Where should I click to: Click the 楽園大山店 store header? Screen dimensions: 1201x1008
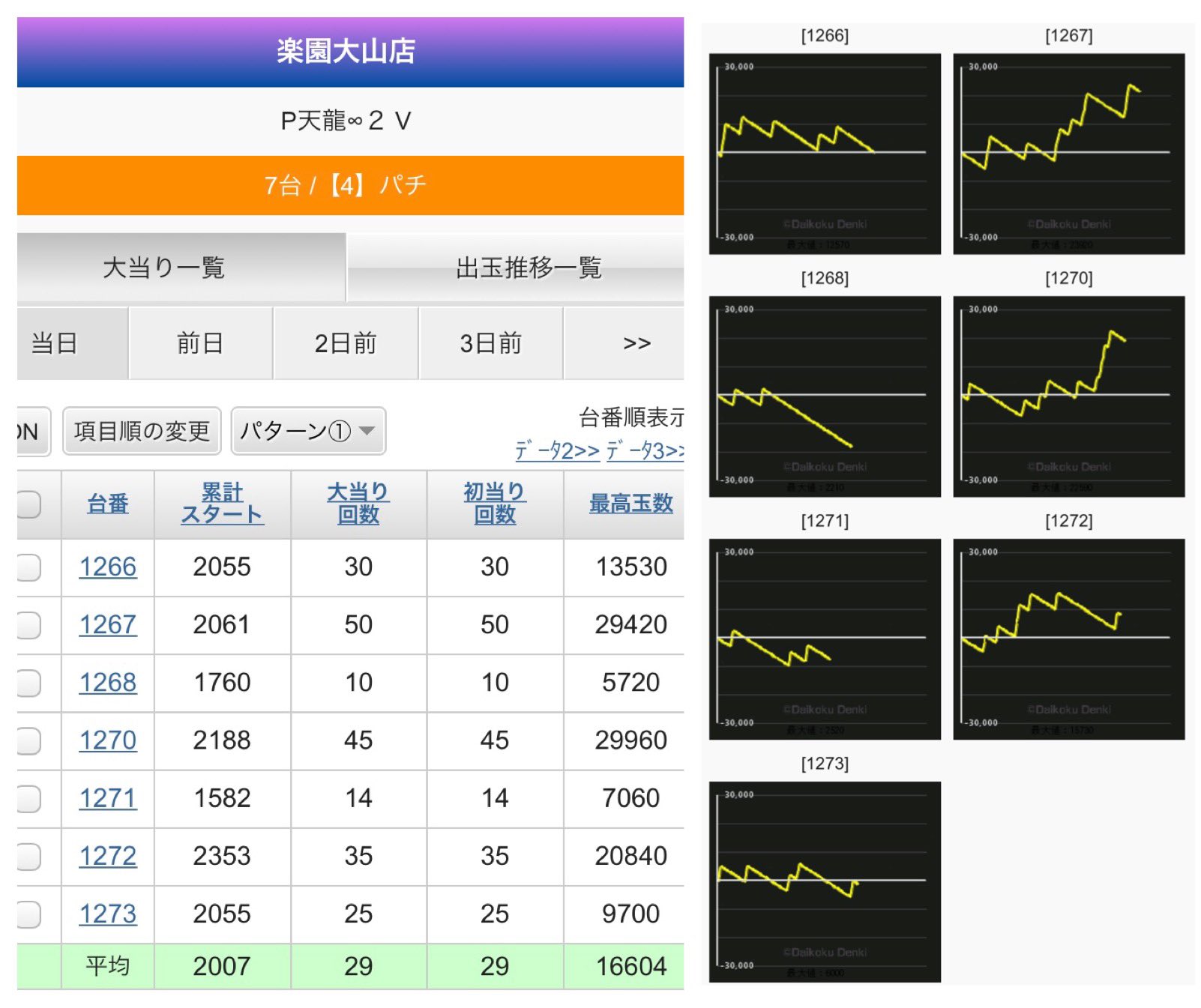point(350,52)
